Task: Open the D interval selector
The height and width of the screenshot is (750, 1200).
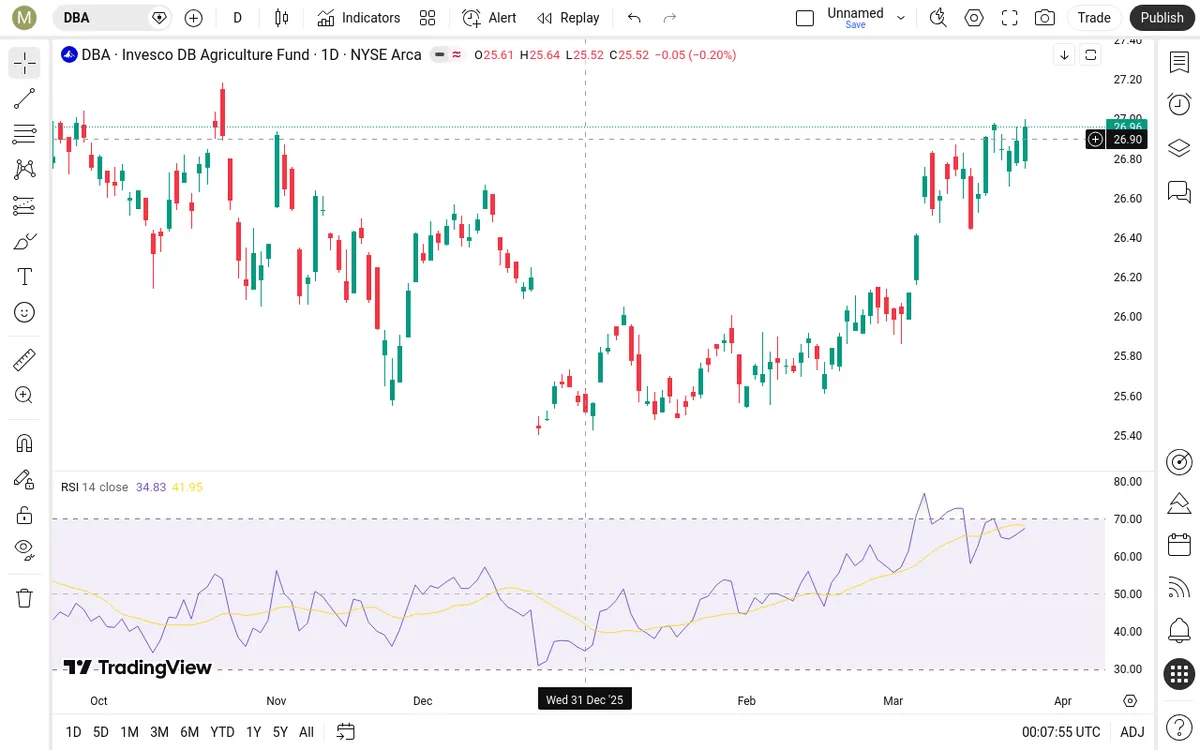Action: (x=237, y=18)
